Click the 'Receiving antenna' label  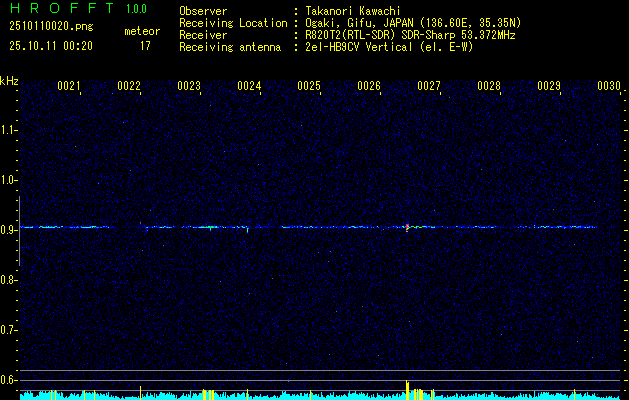(x=230, y=47)
